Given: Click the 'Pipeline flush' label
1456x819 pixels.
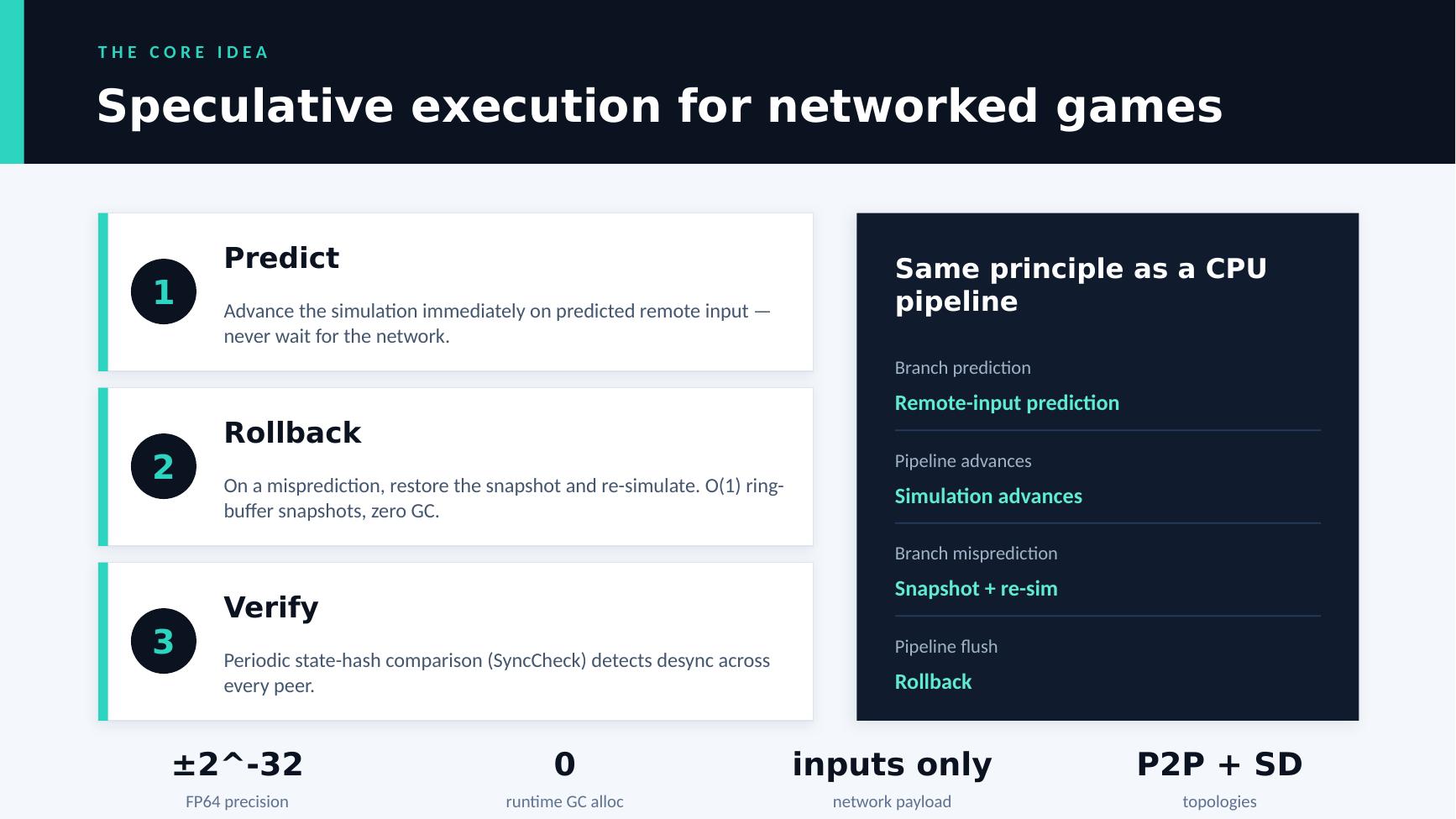Looking at the screenshot, I should pyautogui.click(x=945, y=647).
